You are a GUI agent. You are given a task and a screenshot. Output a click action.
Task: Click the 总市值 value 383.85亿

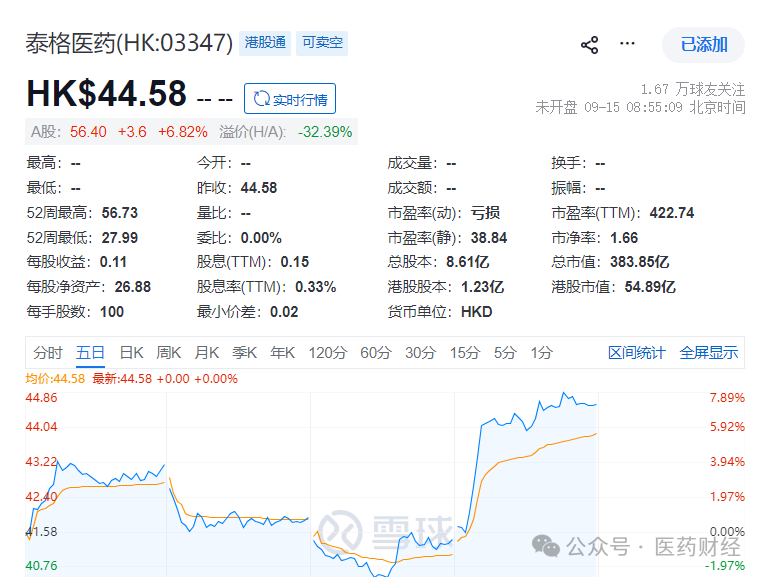pyautogui.click(x=640, y=262)
